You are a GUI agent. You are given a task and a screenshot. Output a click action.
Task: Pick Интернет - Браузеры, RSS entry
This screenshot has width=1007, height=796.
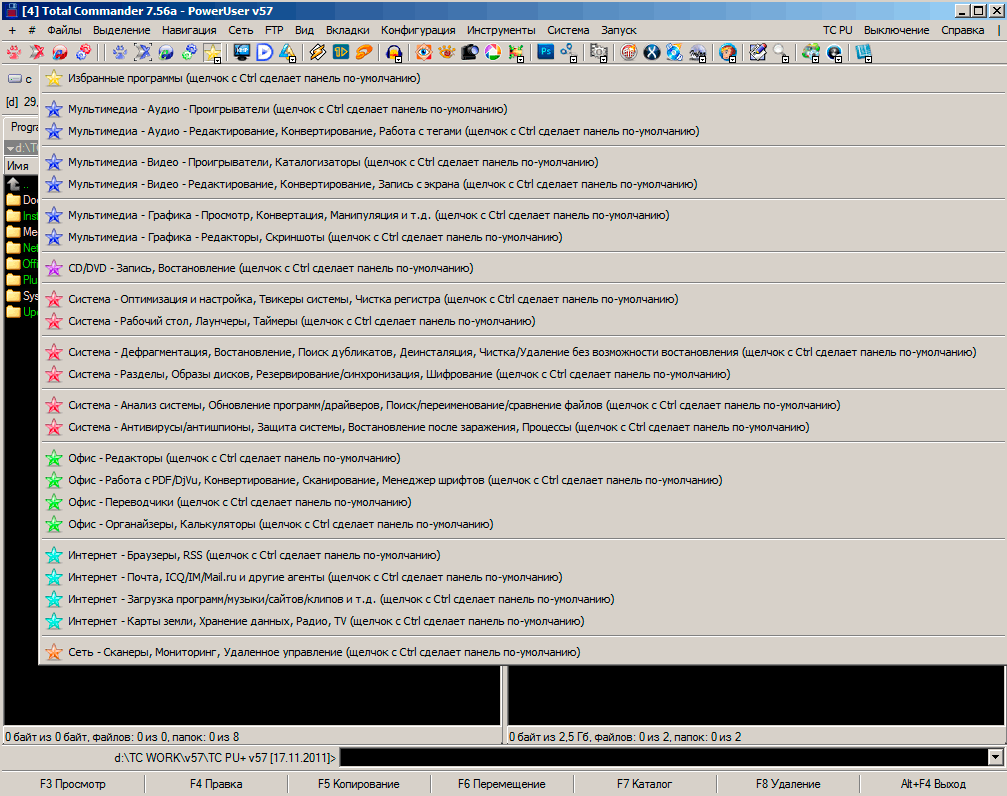254,555
